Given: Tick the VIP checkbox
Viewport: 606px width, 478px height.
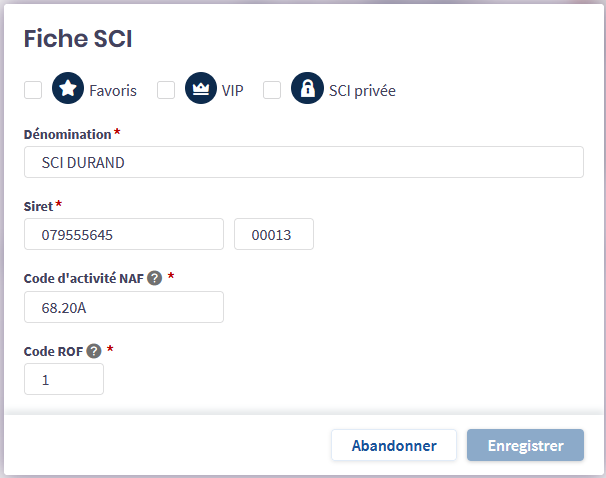Looking at the screenshot, I should click(x=166, y=90).
